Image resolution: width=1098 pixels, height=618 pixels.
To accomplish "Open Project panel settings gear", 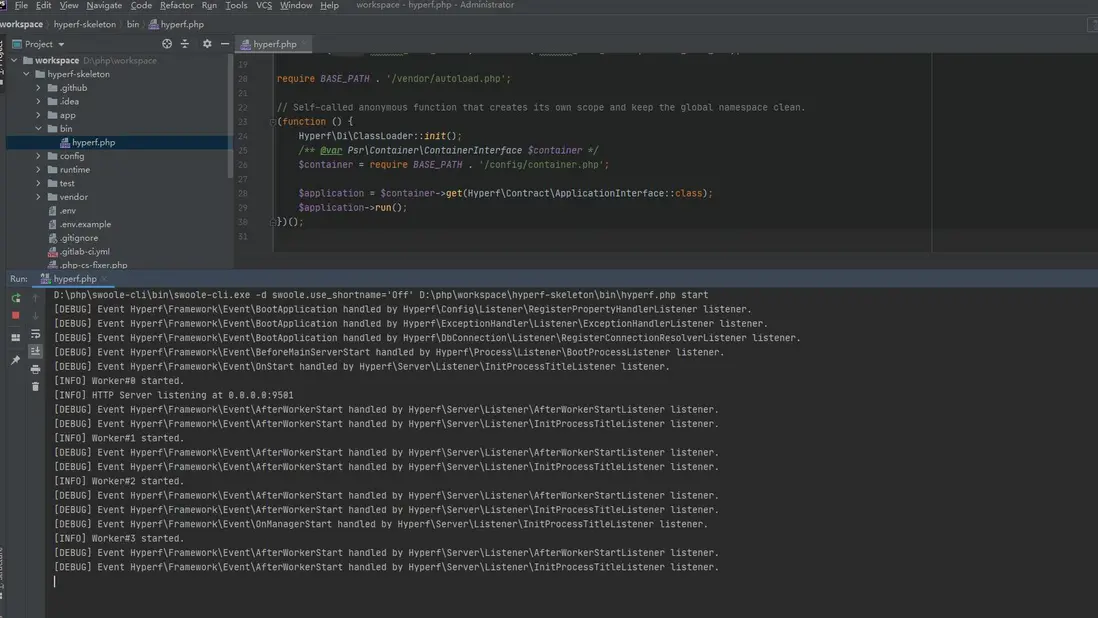I will pyautogui.click(x=207, y=44).
